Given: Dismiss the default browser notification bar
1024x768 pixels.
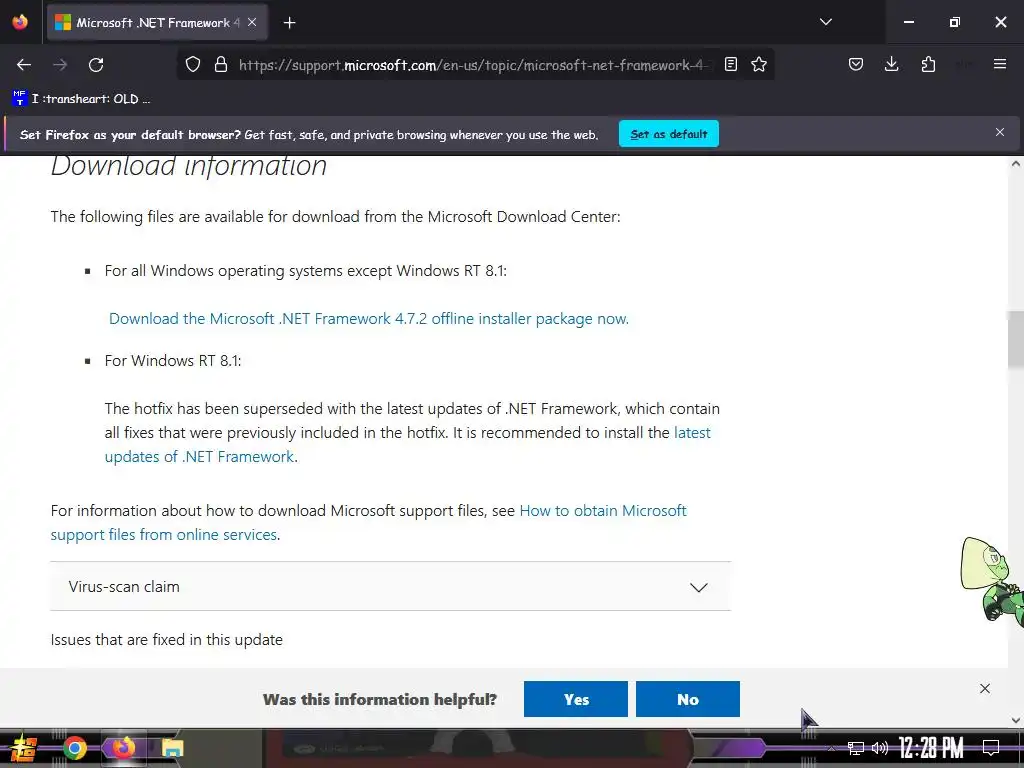Looking at the screenshot, I should point(1000,132).
